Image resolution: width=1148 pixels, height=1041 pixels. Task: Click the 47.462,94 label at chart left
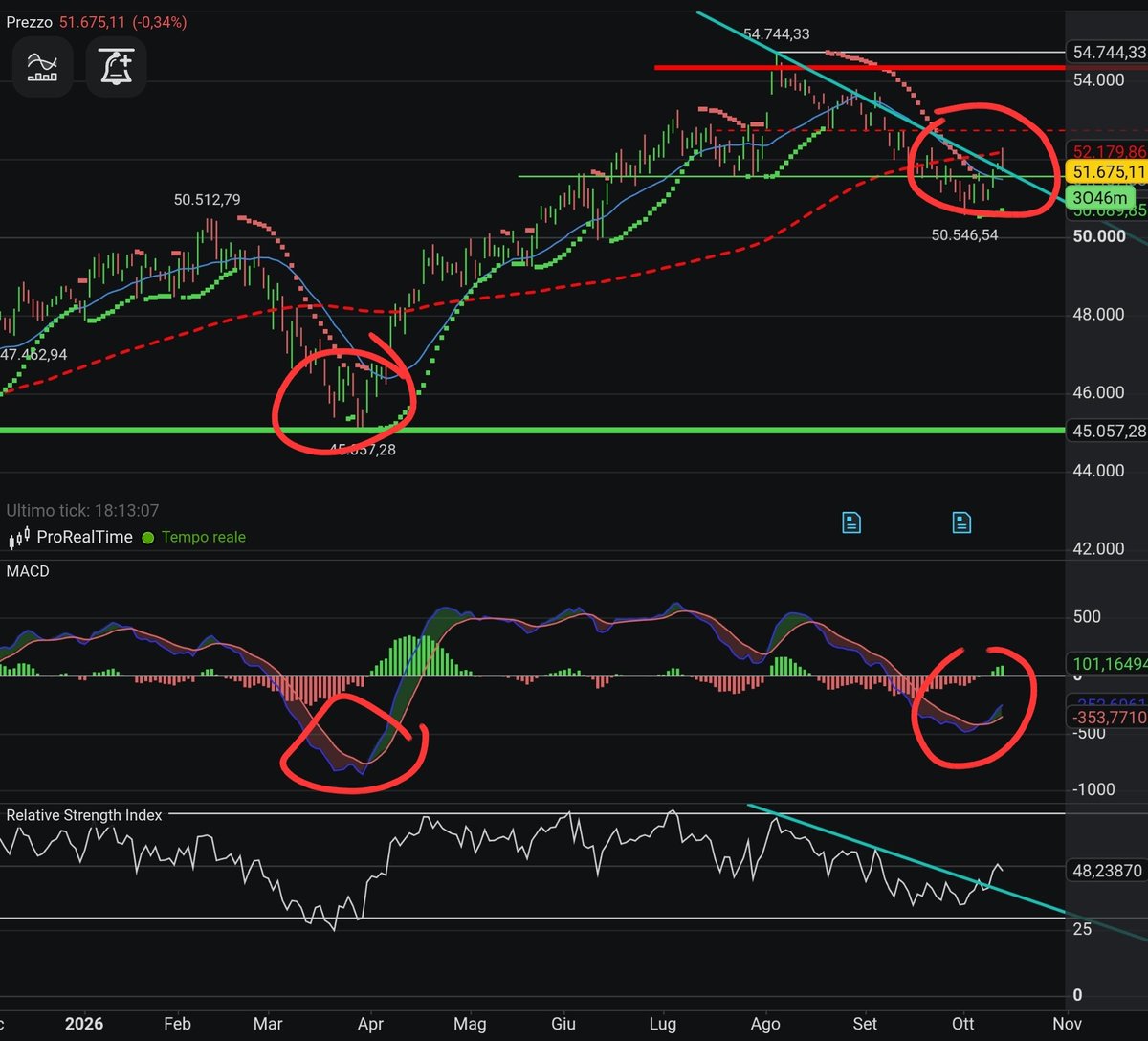pyautogui.click(x=33, y=355)
